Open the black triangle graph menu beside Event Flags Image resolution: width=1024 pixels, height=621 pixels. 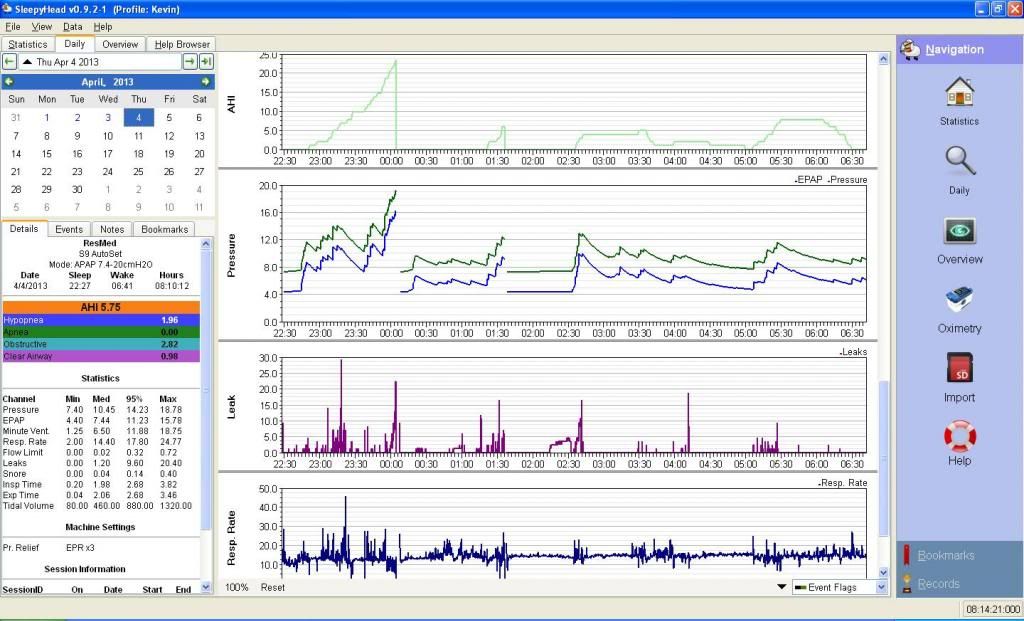(782, 587)
